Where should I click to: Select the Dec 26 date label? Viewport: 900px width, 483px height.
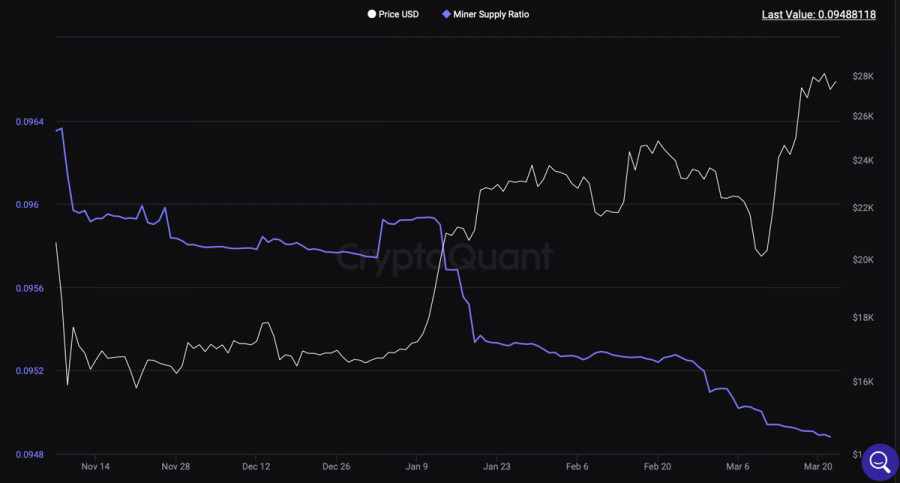click(336, 466)
